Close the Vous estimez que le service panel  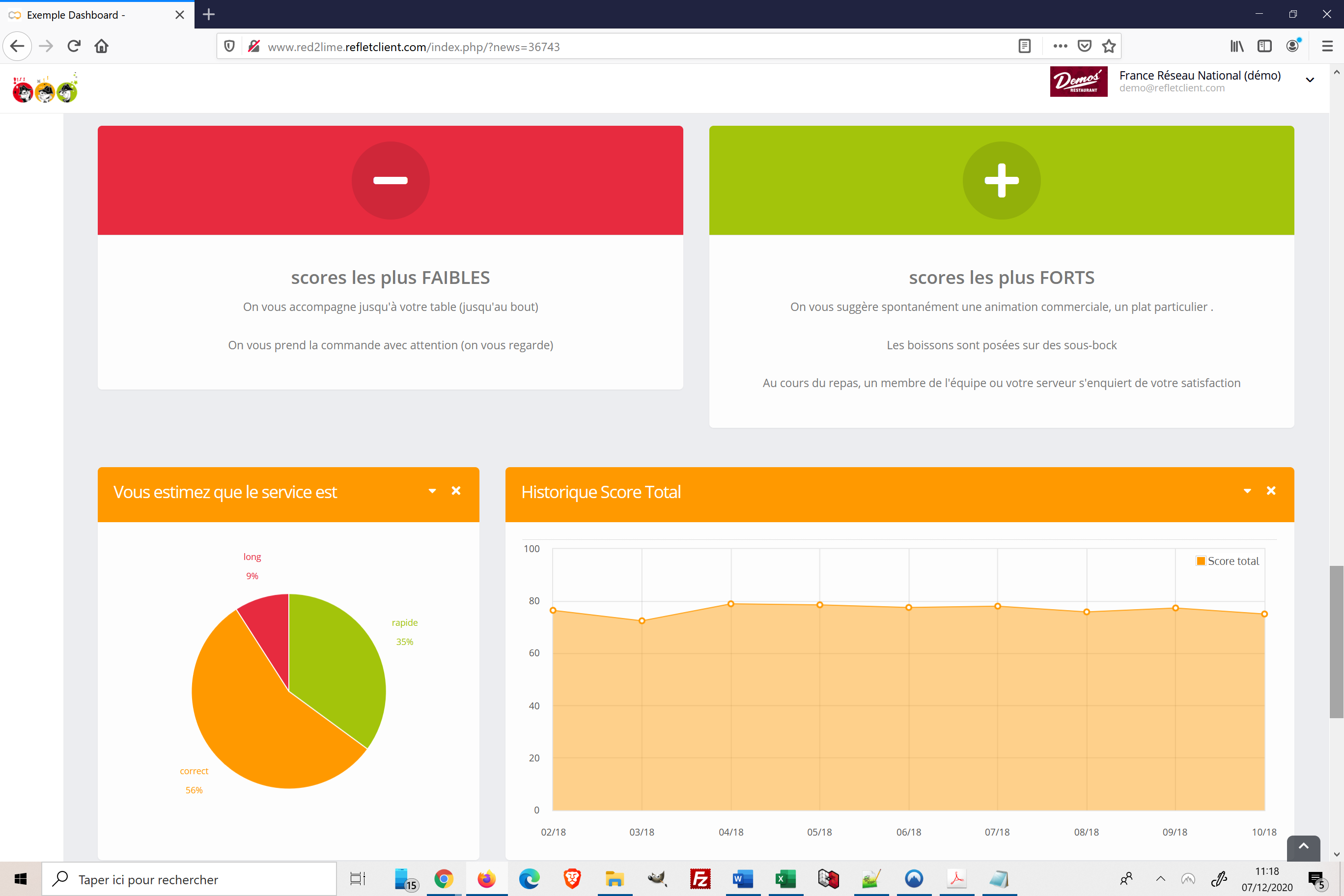coord(456,491)
